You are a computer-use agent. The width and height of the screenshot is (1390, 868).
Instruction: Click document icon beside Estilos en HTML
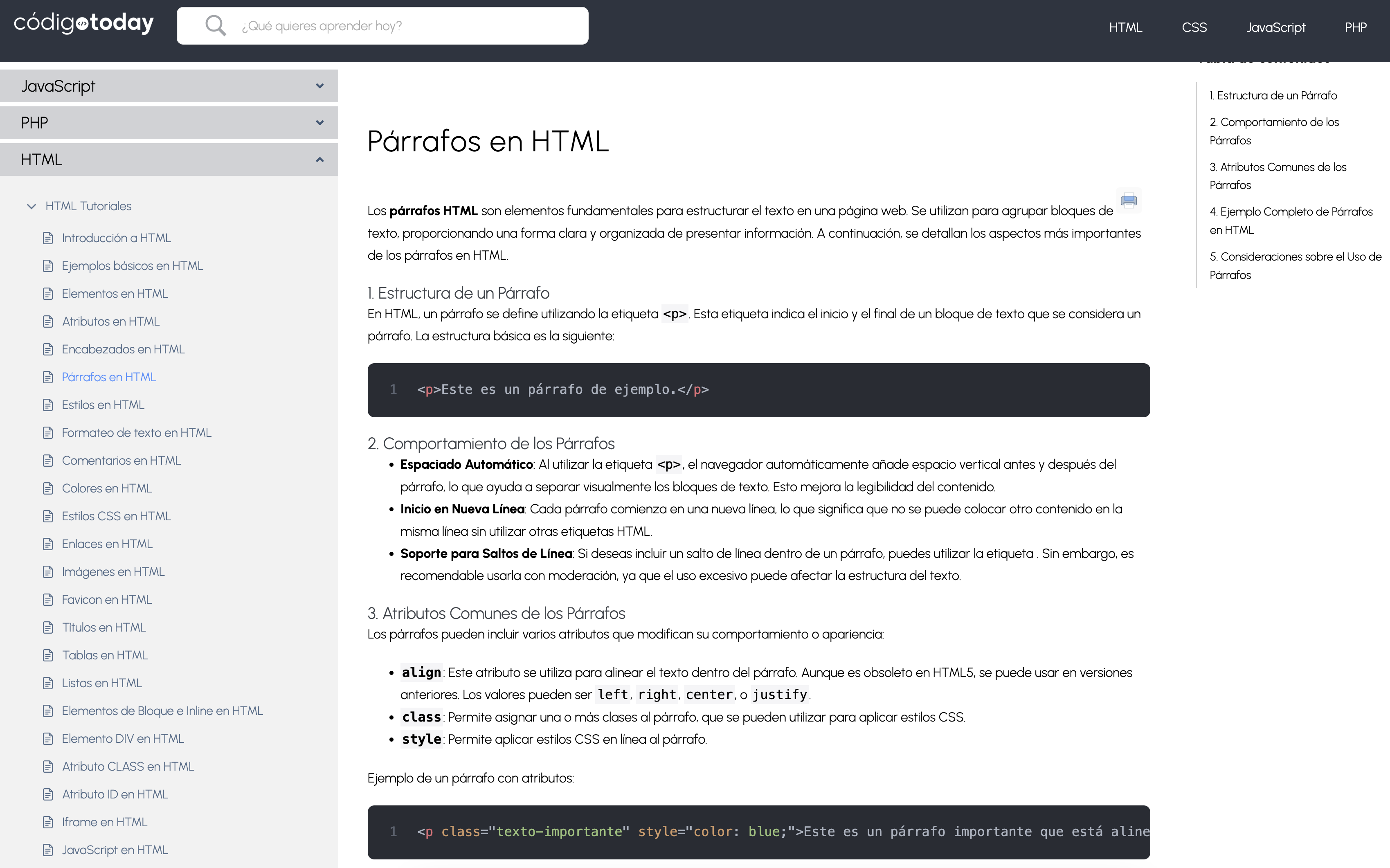point(48,405)
